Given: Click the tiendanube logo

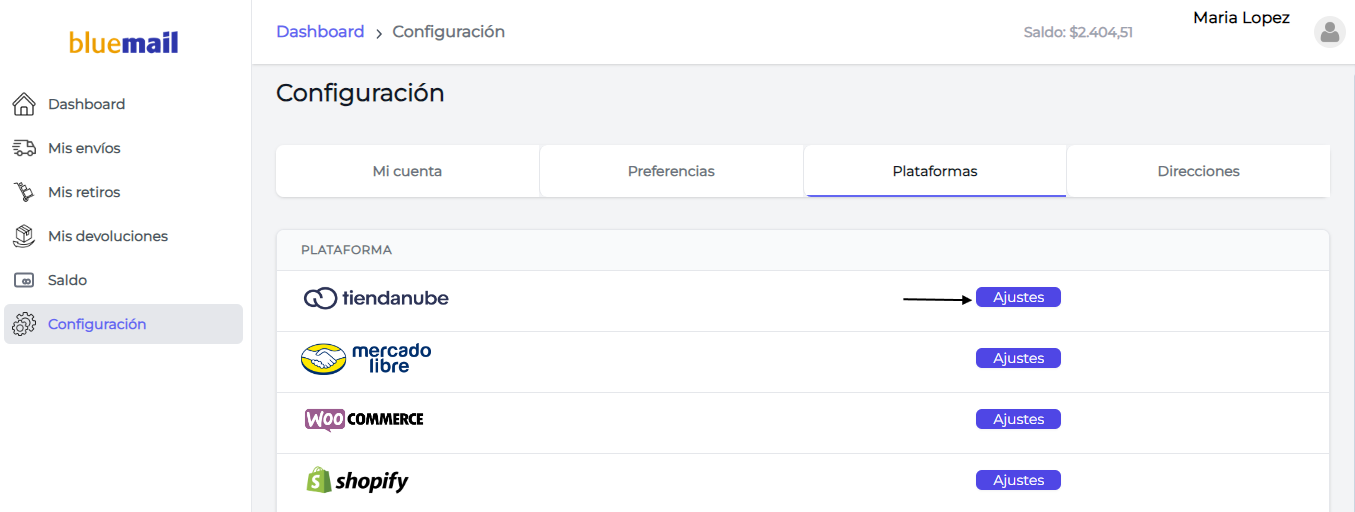Looking at the screenshot, I should point(376,298).
